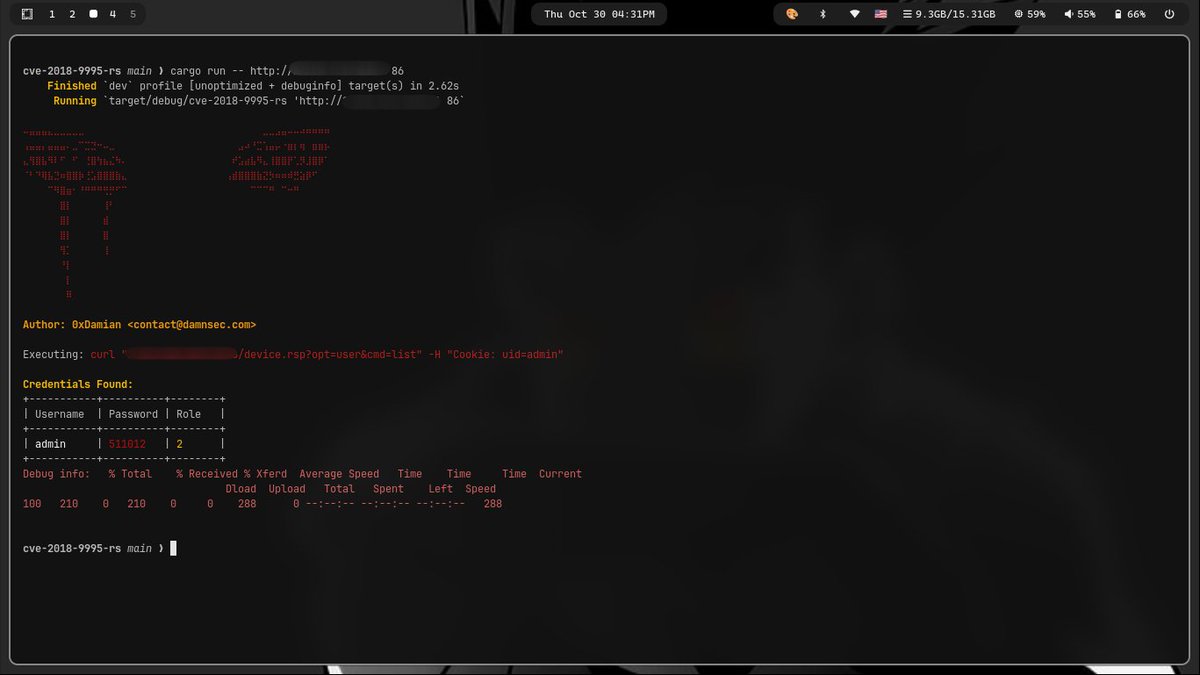This screenshot has width=1200, height=675.
Task: Select the active workspace 3 indicator
Action: (93, 14)
